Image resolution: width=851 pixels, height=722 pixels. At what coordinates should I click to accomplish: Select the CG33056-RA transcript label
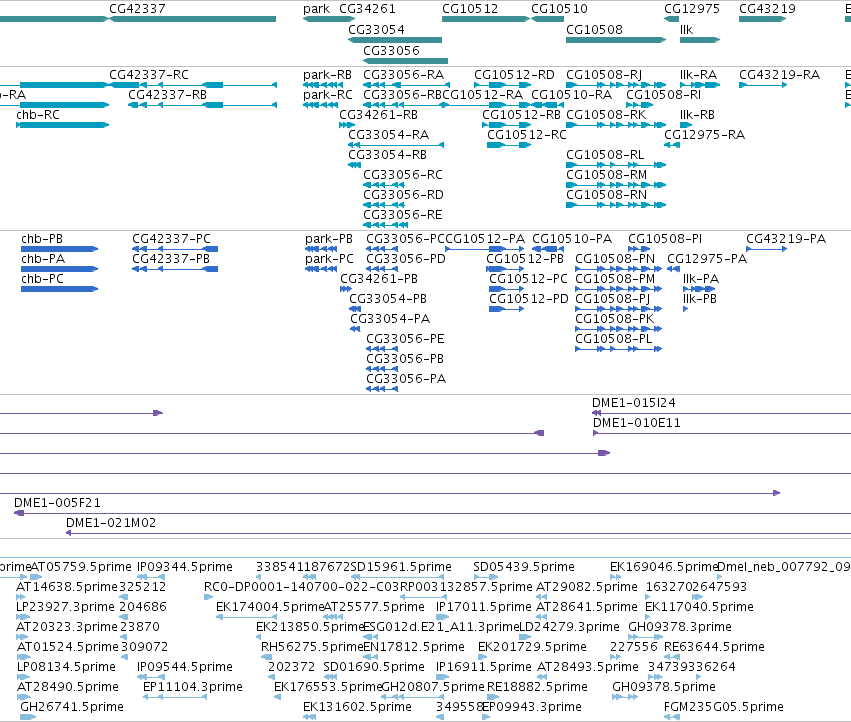click(x=403, y=74)
